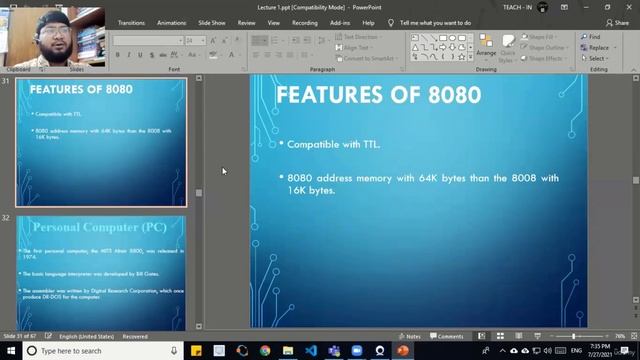
Task: Toggle Bold formatting in Font group
Action: pos(118,55)
